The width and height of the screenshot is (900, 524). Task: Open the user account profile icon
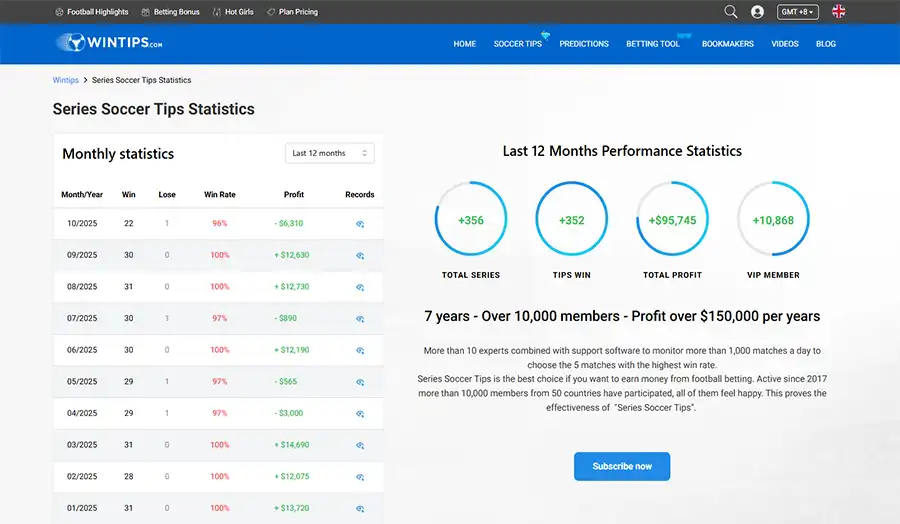(757, 12)
